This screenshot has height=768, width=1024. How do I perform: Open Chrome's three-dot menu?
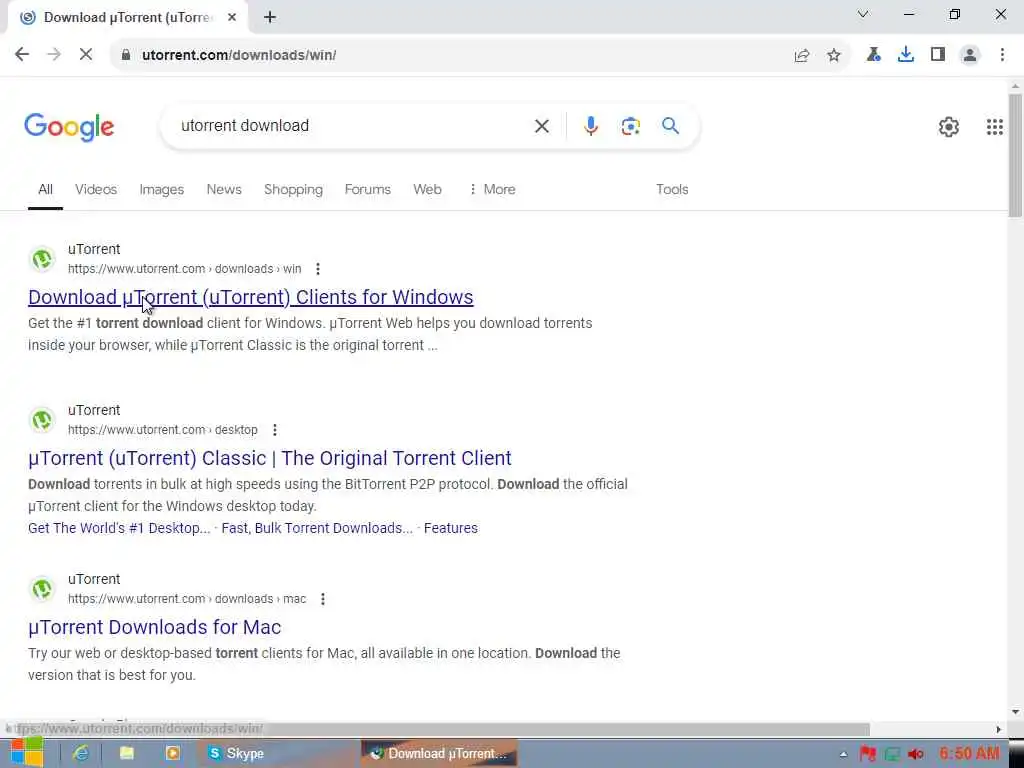tap(1002, 54)
